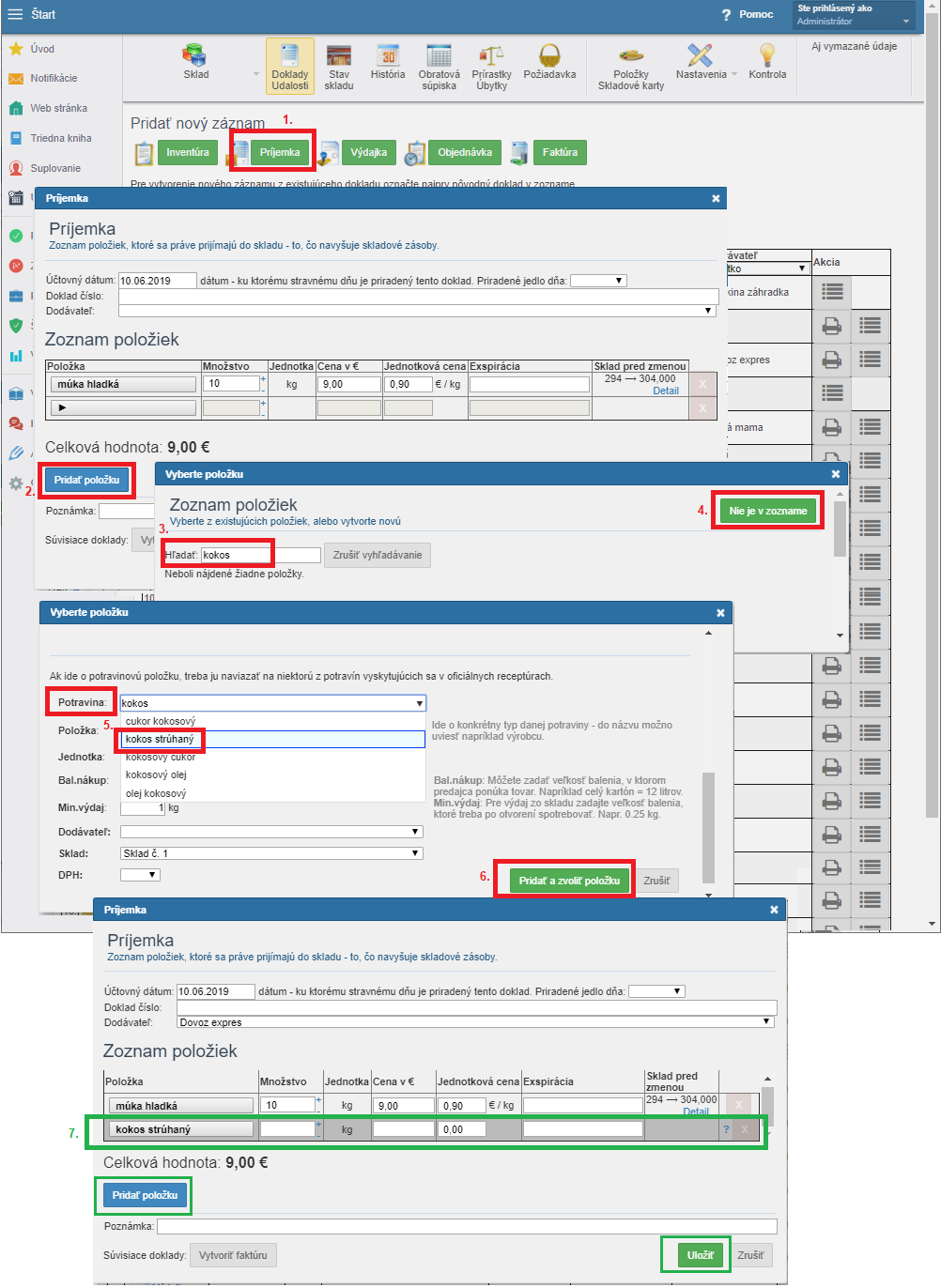Click the green Faktúra button
The image size is (941, 1288).
pyautogui.click(x=560, y=152)
